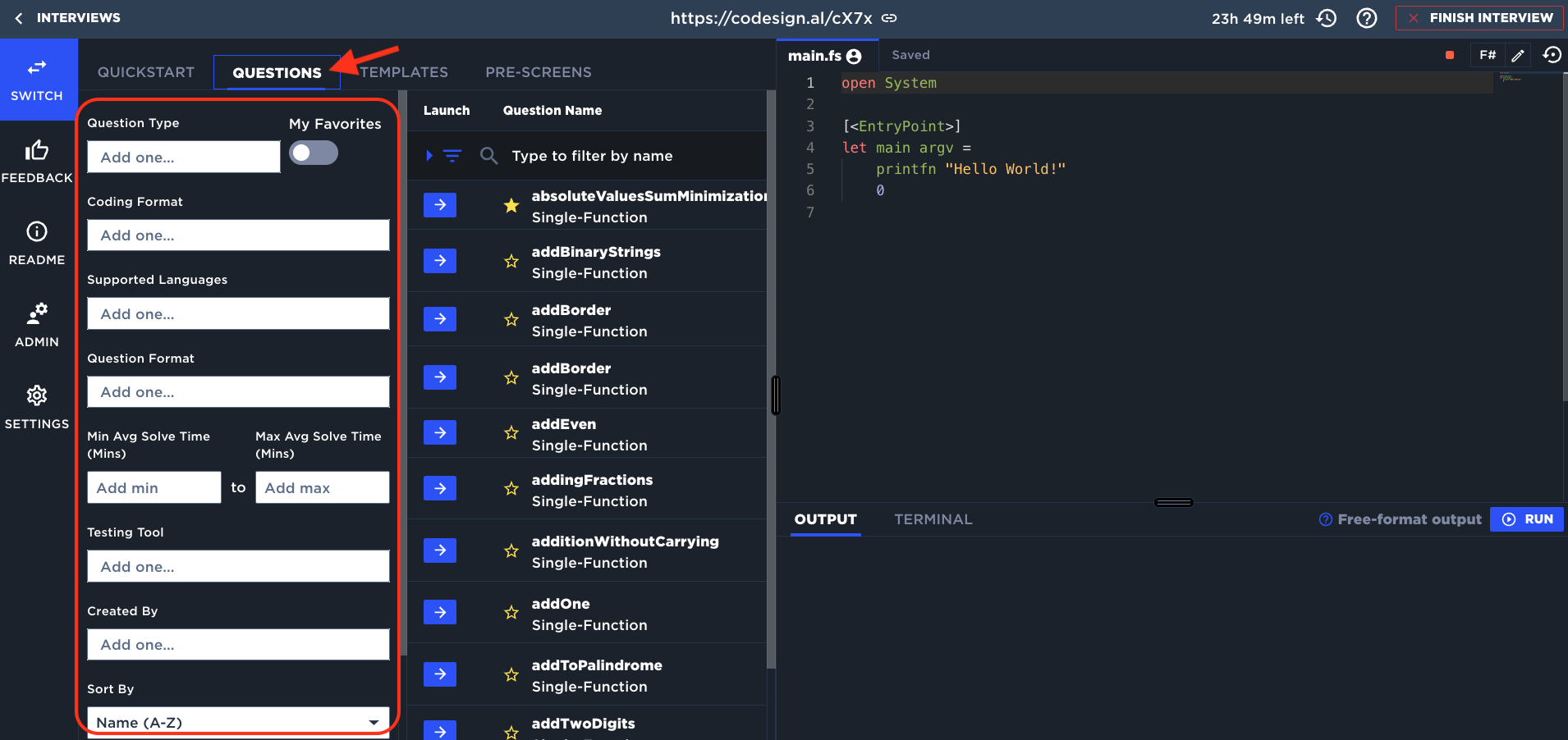Image resolution: width=1568 pixels, height=740 pixels.
Task: Click the help question mark icon
Action: click(x=1367, y=18)
